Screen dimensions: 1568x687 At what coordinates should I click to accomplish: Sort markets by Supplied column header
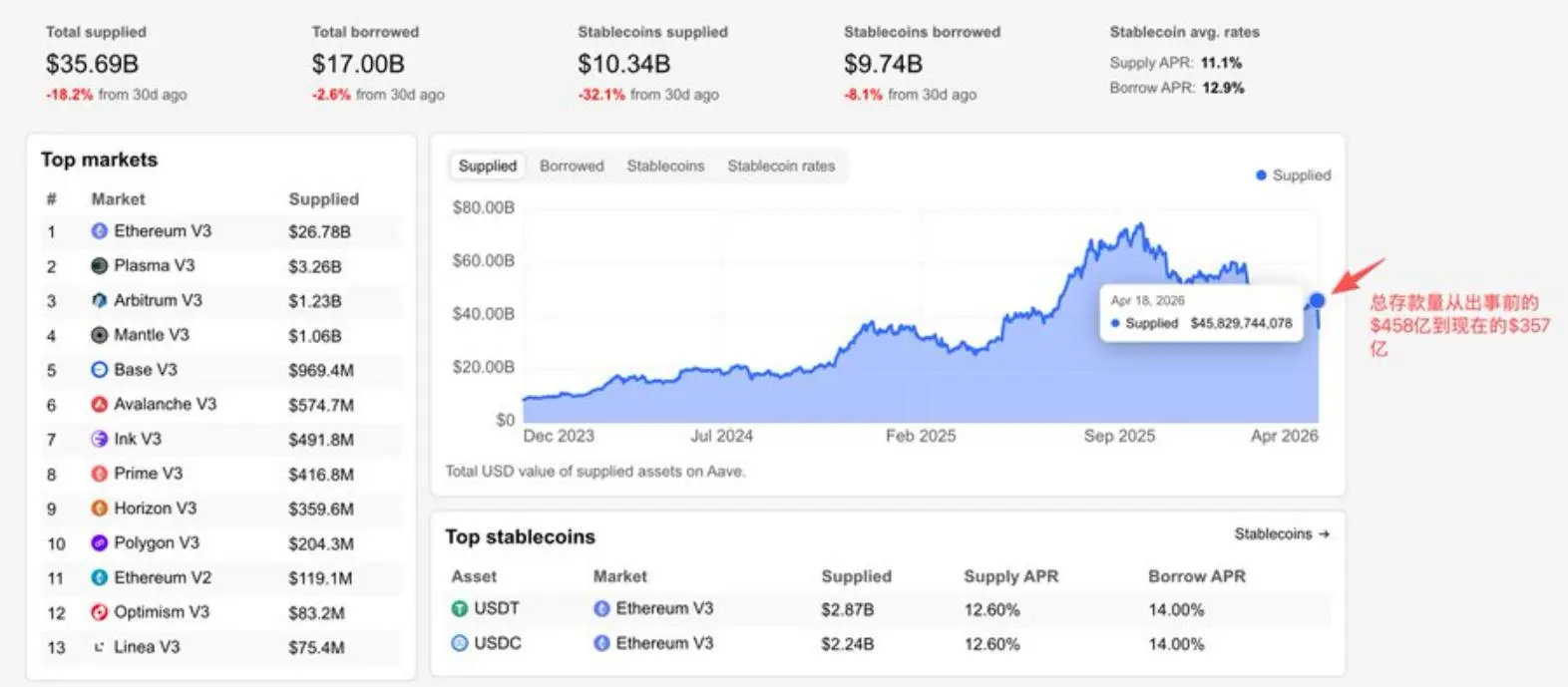pos(323,199)
